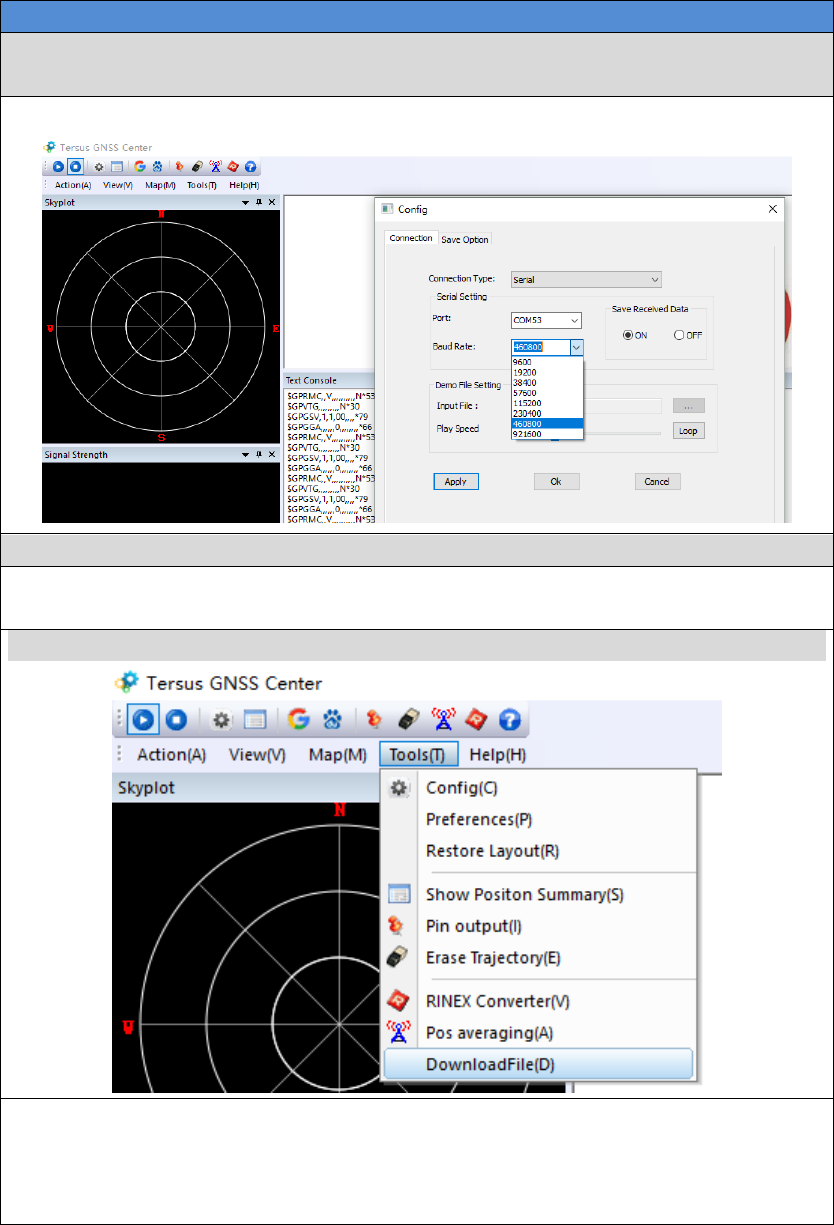Click the Google map icon in the upper screenshot toolbar
This screenshot has height=1225, width=834.
click(139, 167)
